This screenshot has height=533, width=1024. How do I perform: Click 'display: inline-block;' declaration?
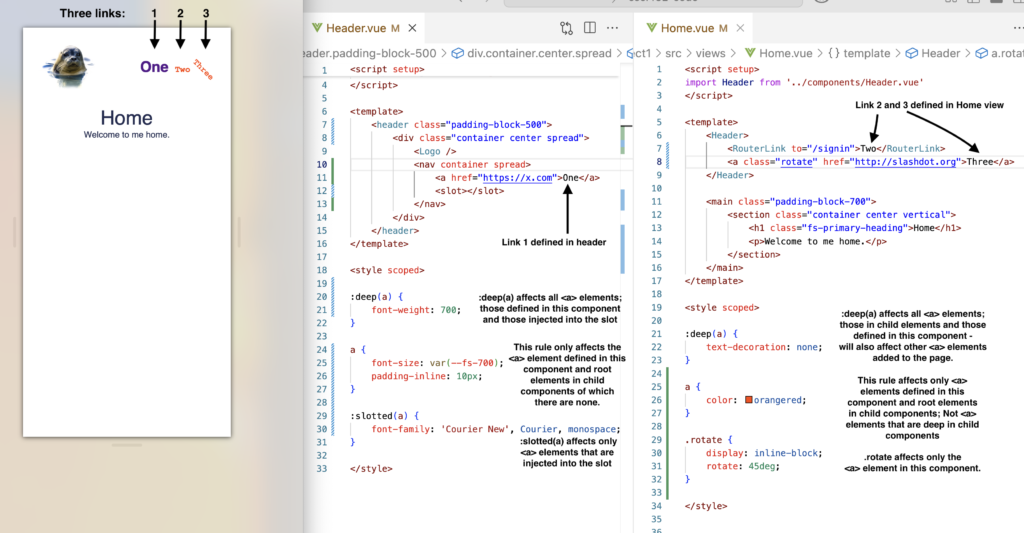764,453
